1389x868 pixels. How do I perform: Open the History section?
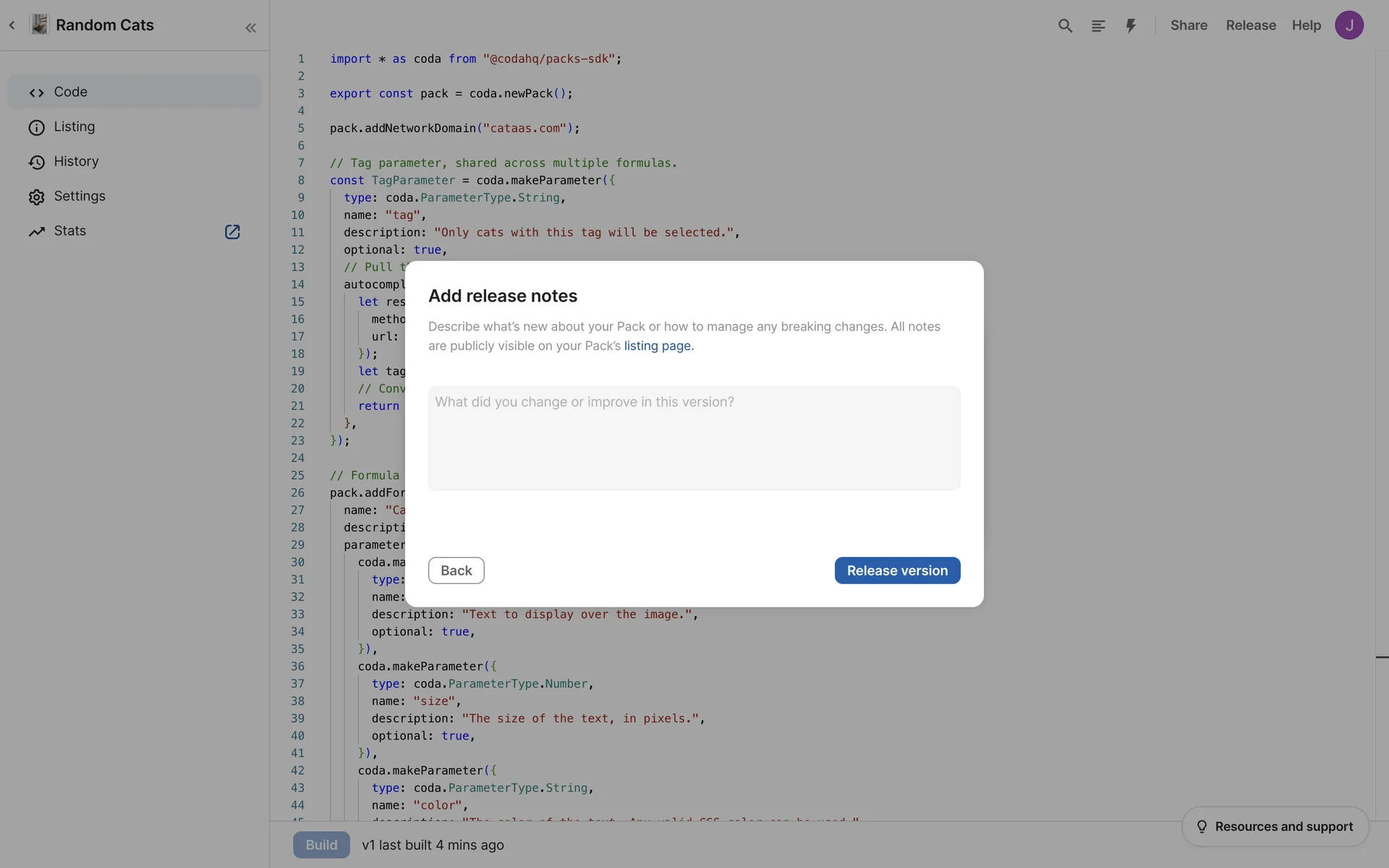coord(76,161)
